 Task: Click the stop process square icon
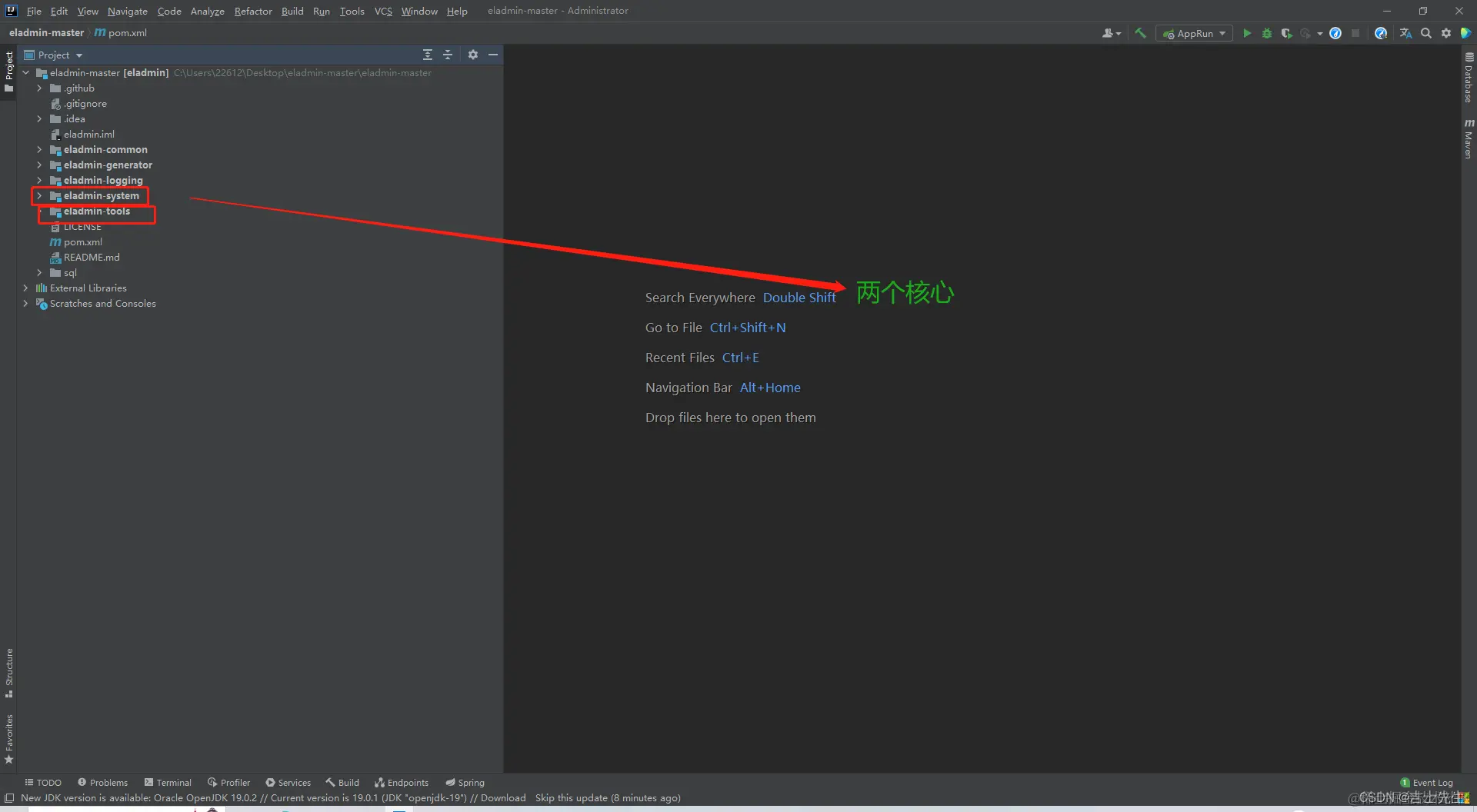(x=1355, y=33)
